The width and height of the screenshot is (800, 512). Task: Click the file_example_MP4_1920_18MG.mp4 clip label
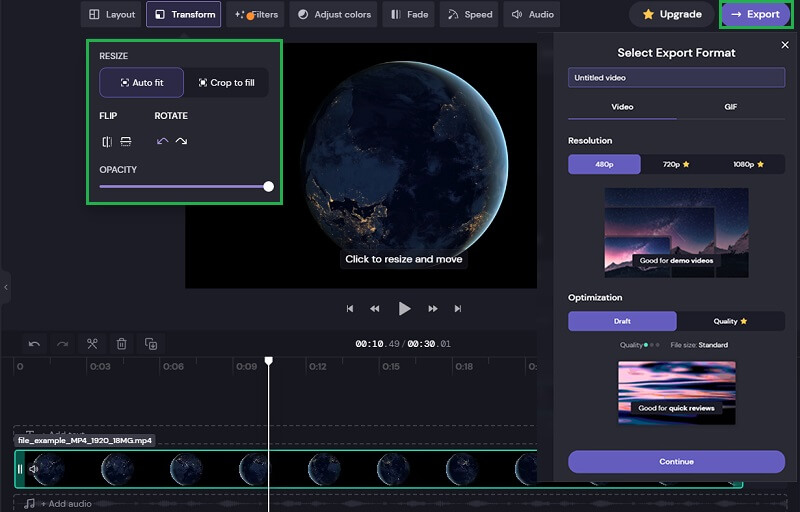tap(85, 440)
